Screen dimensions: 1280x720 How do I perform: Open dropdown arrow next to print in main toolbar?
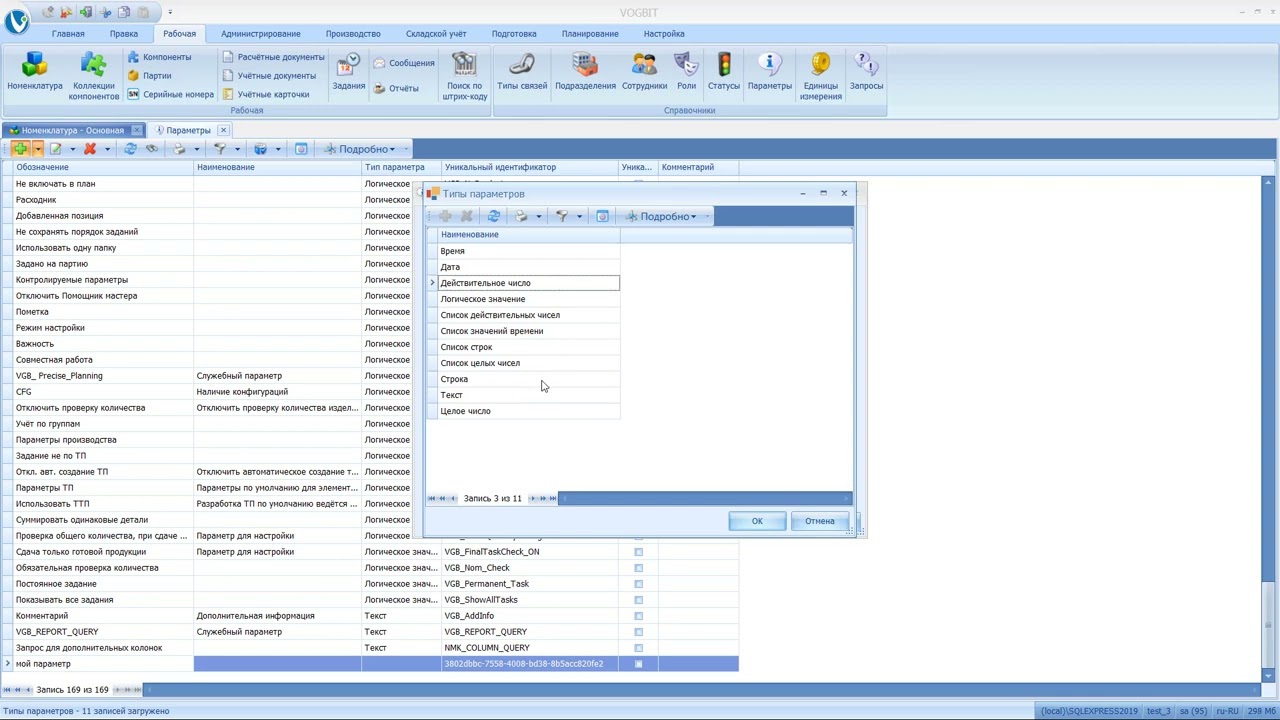(x=196, y=149)
